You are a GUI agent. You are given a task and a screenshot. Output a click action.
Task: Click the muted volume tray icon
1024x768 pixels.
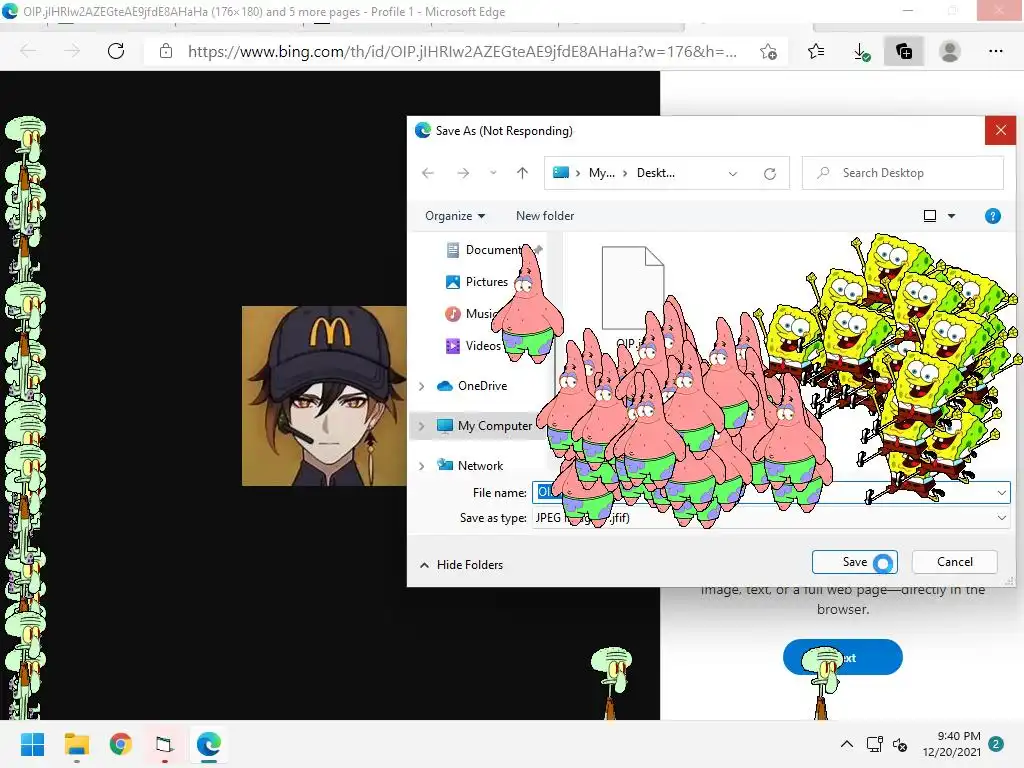coord(900,744)
